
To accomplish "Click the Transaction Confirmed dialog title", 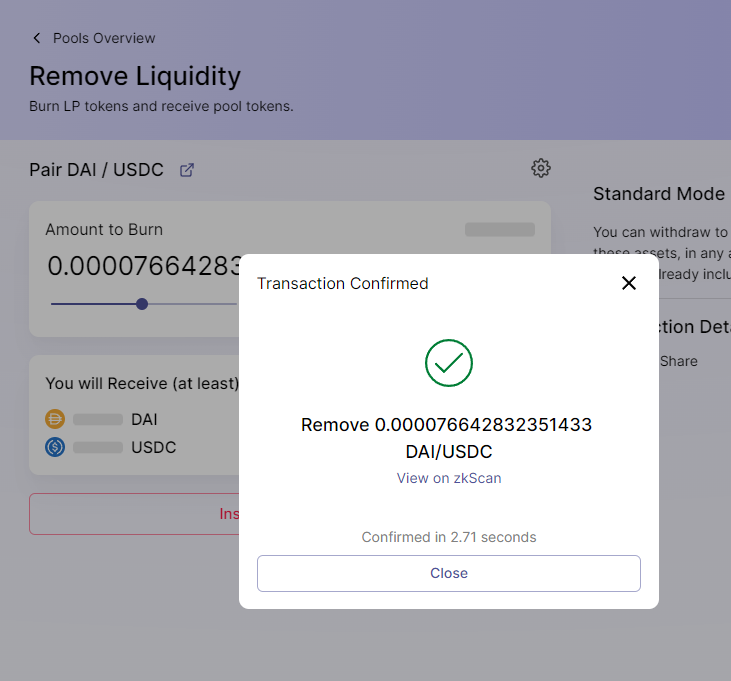I will [x=343, y=283].
